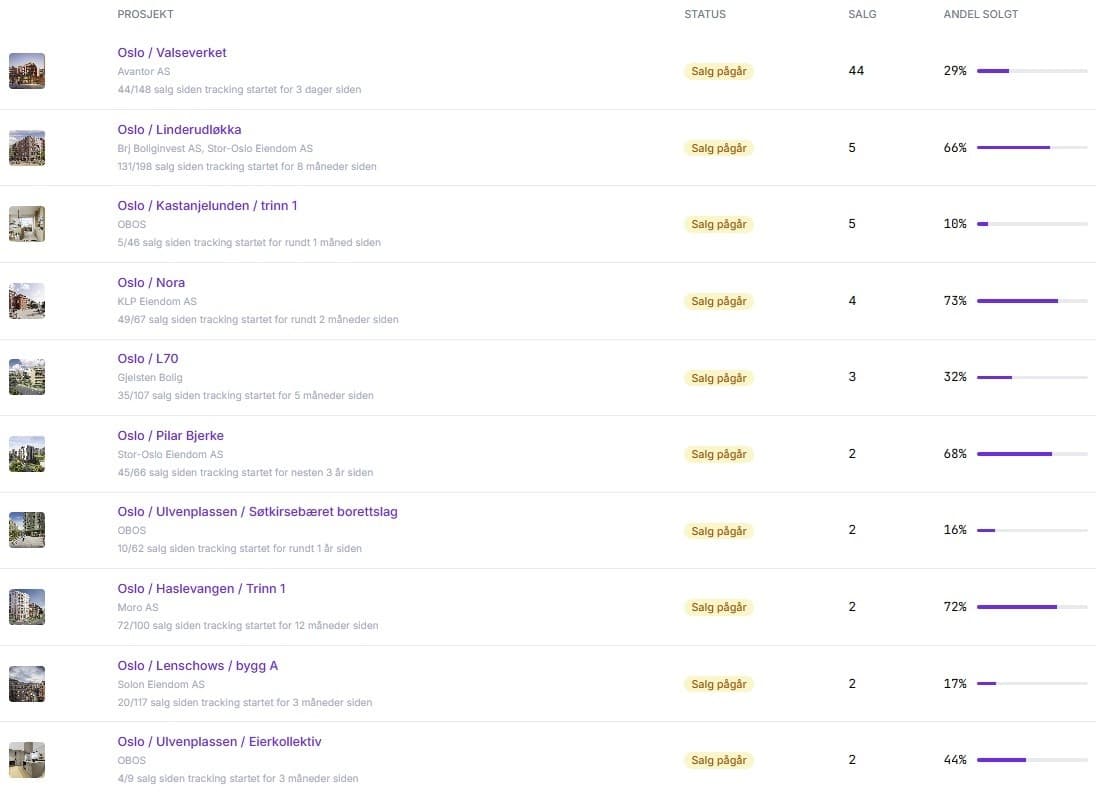Click the Nora project thumbnail
The height and width of the screenshot is (801, 1097).
27,301
